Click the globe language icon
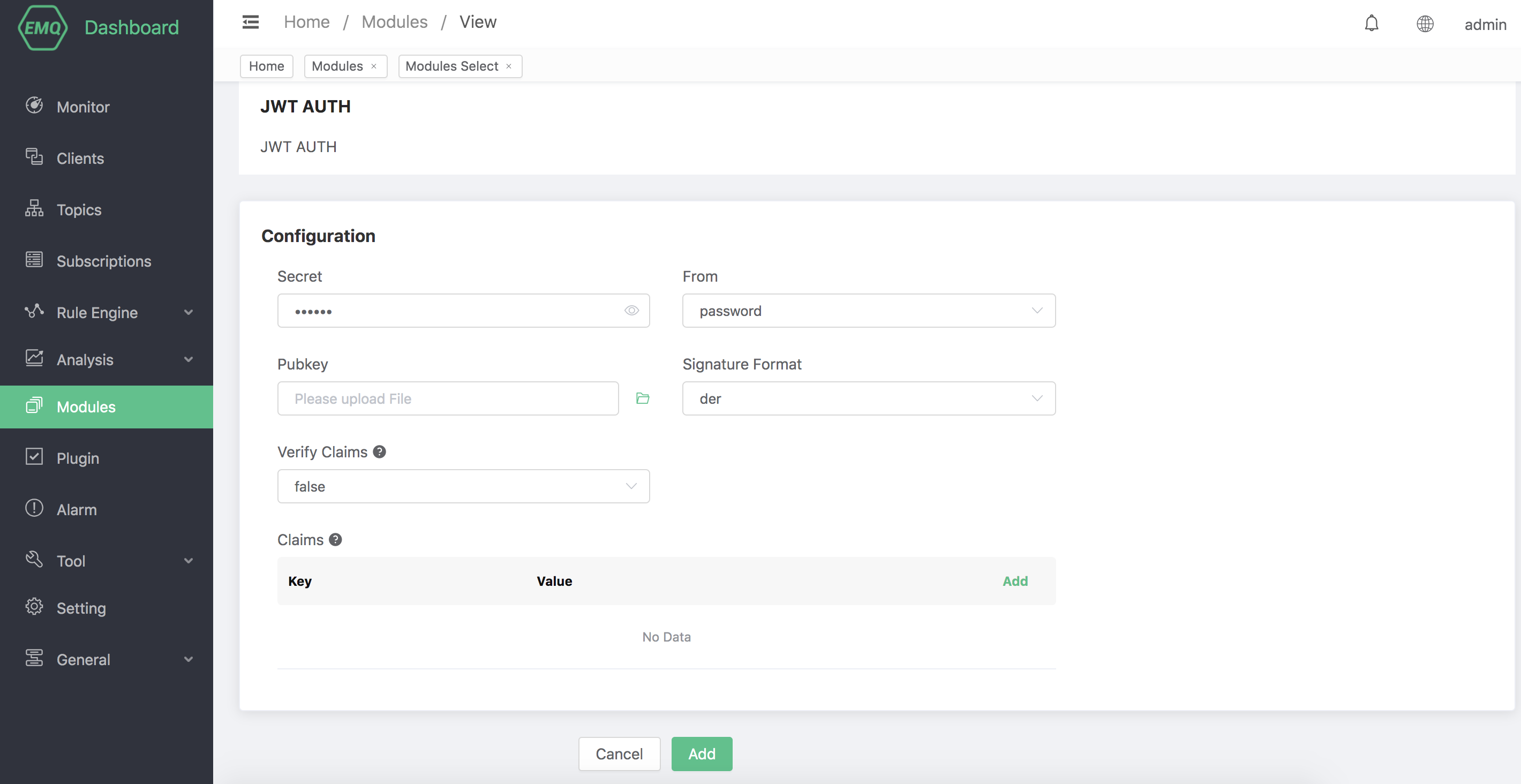The image size is (1521, 784). [x=1425, y=24]
